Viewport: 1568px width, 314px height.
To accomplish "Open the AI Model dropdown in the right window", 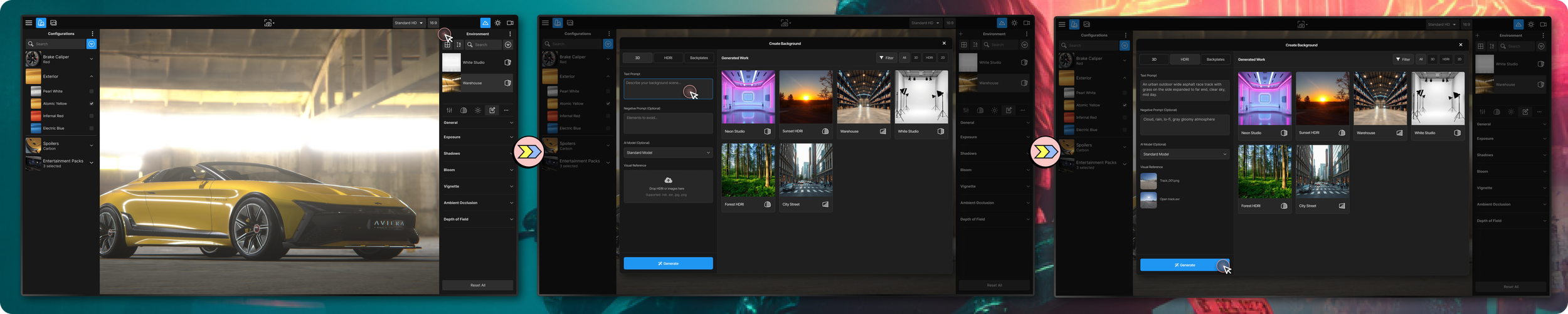I will 1185,154.
